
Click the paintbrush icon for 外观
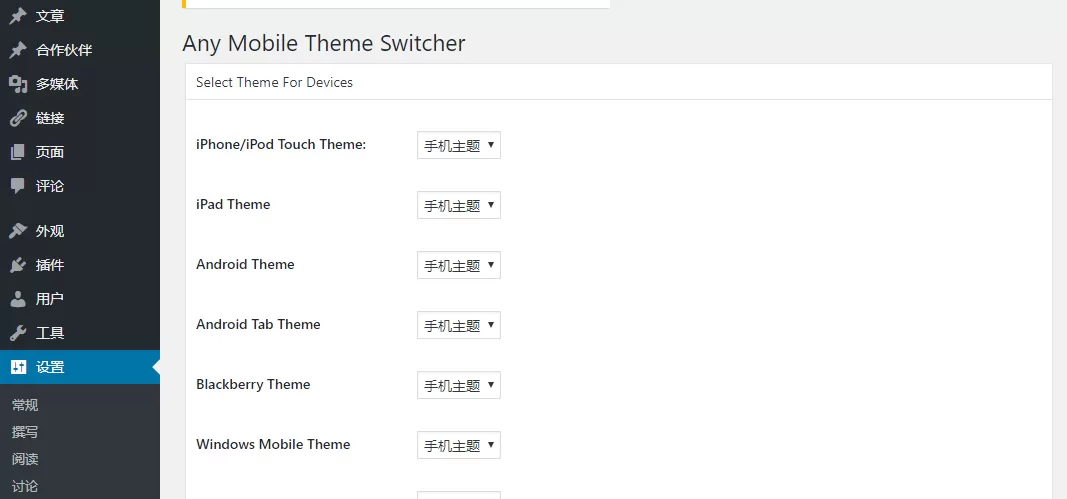(x=18, y=231)
